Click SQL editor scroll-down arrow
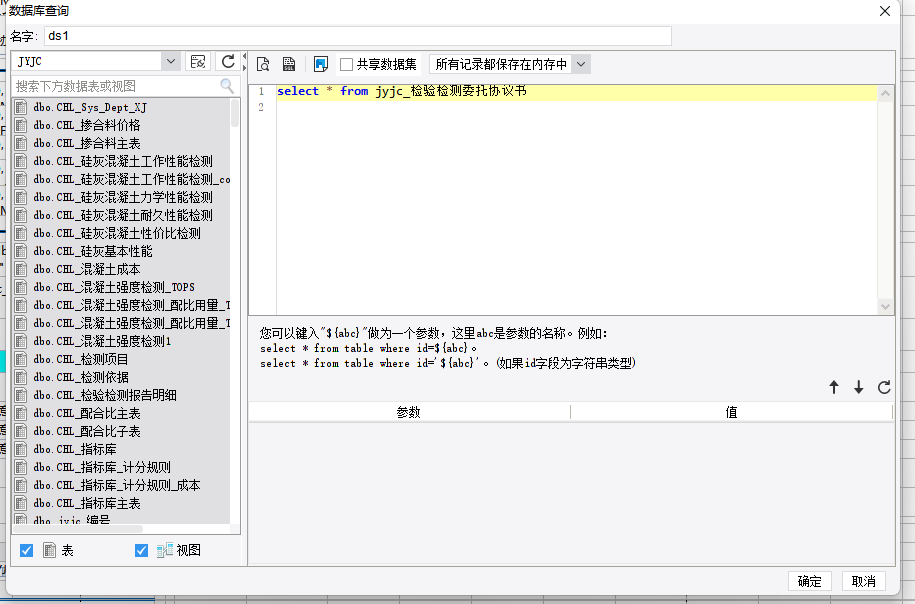 point(885,306)
